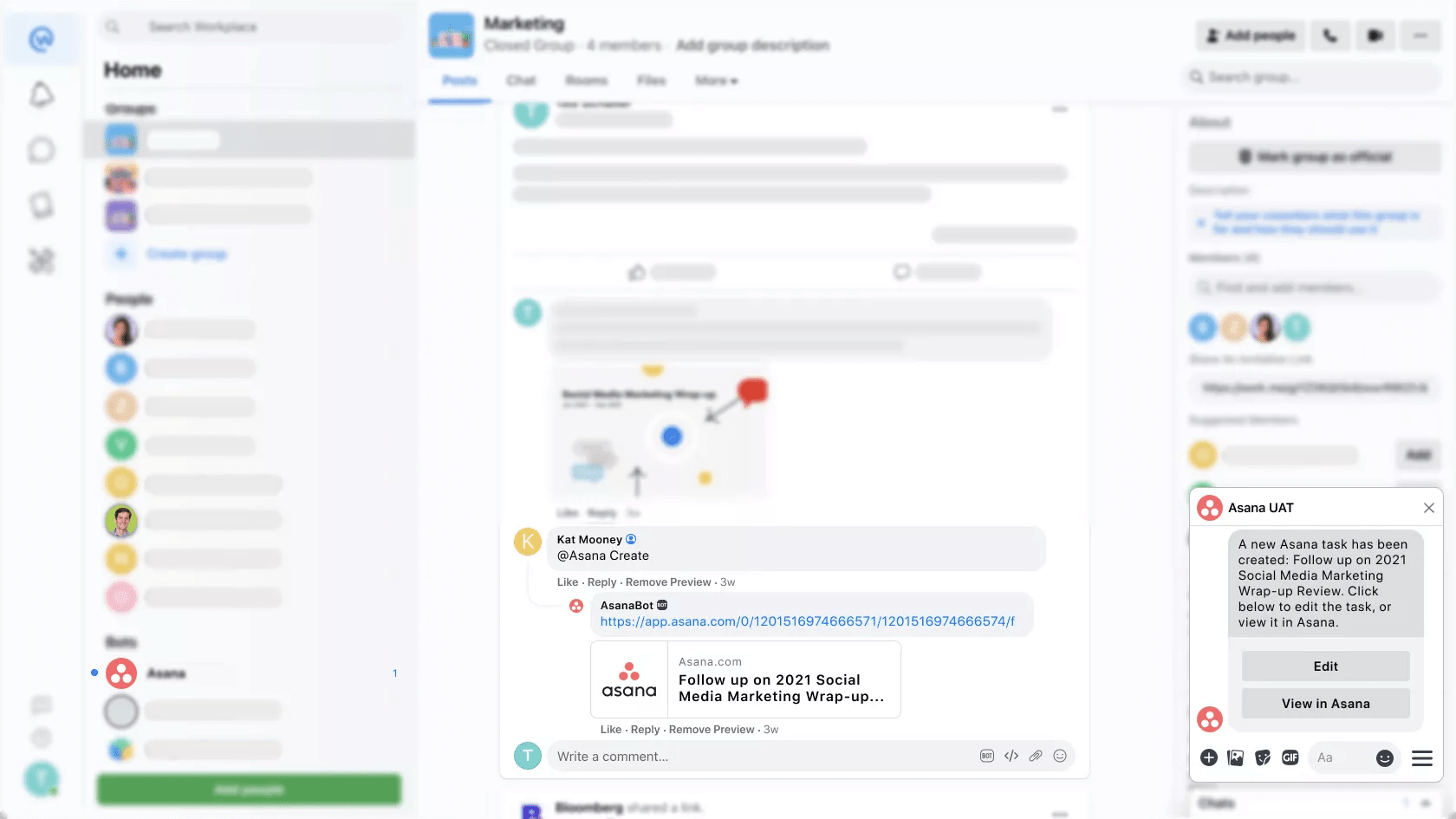Image resolution: width=1456 pixels, height=819 pixels.
Task: Remove Preview on AsanaBot comment
Action: tap(712, 730)
